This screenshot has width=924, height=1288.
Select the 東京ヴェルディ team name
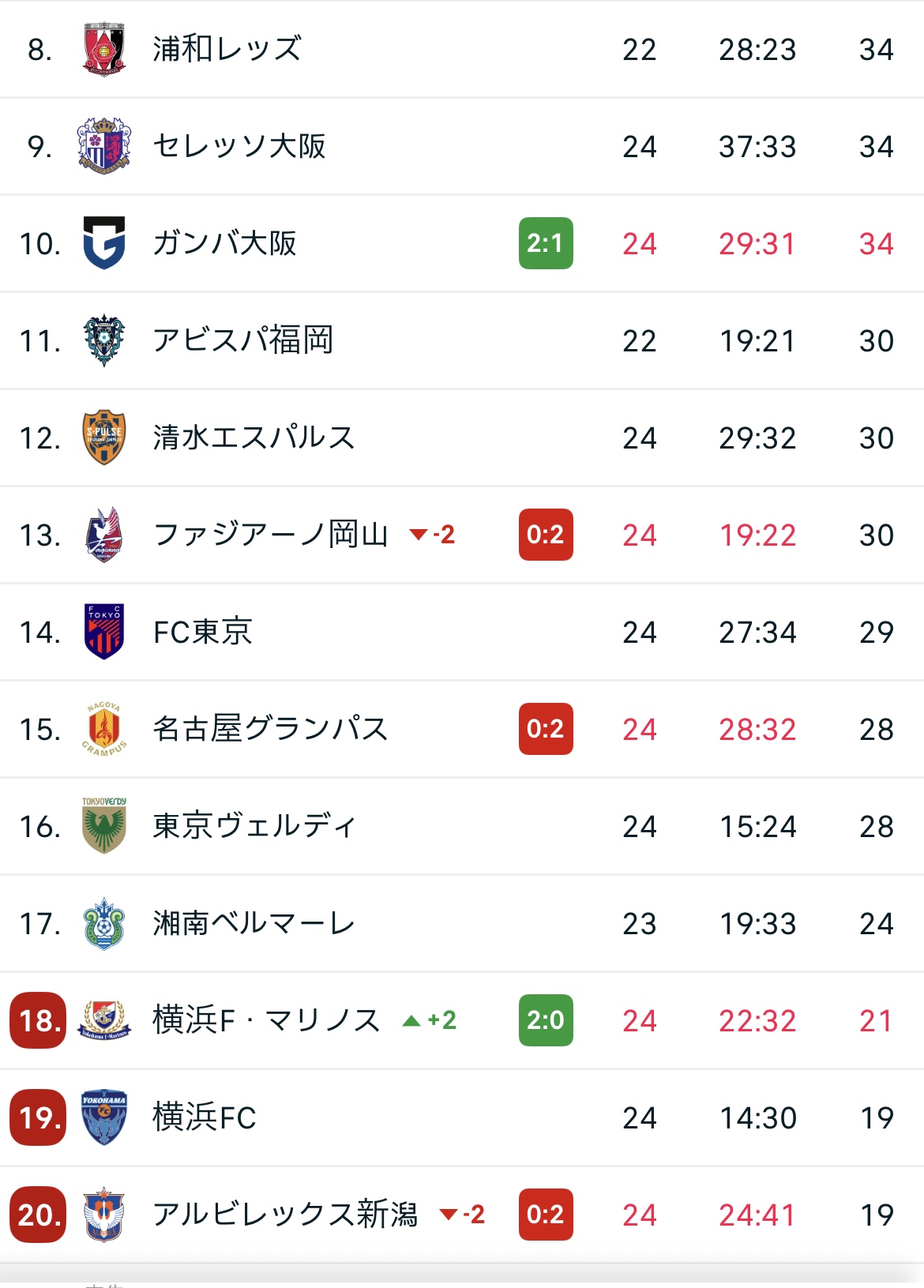[x=254, y=826]
